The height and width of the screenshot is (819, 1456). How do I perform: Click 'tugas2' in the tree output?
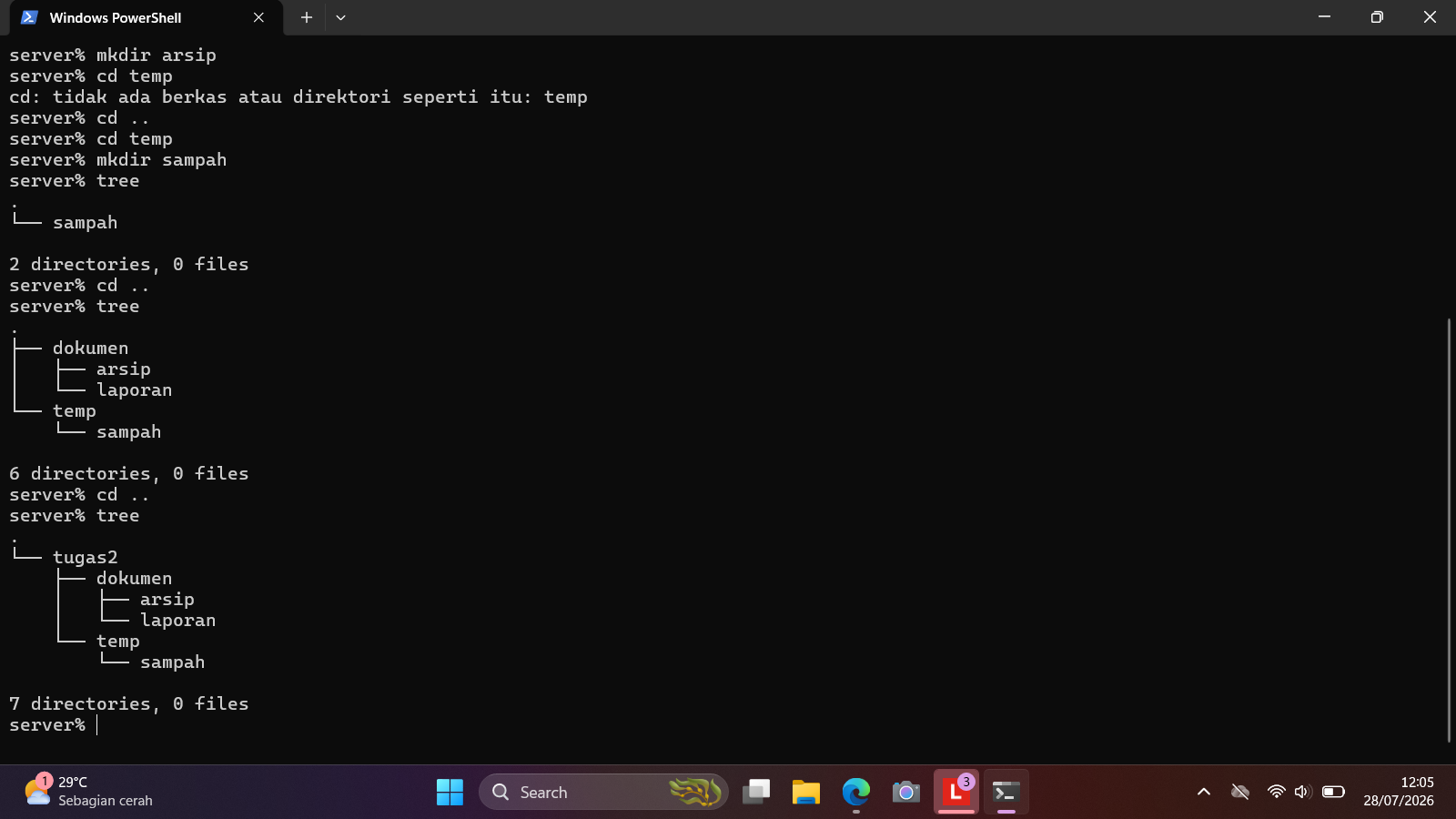[86, 558]
